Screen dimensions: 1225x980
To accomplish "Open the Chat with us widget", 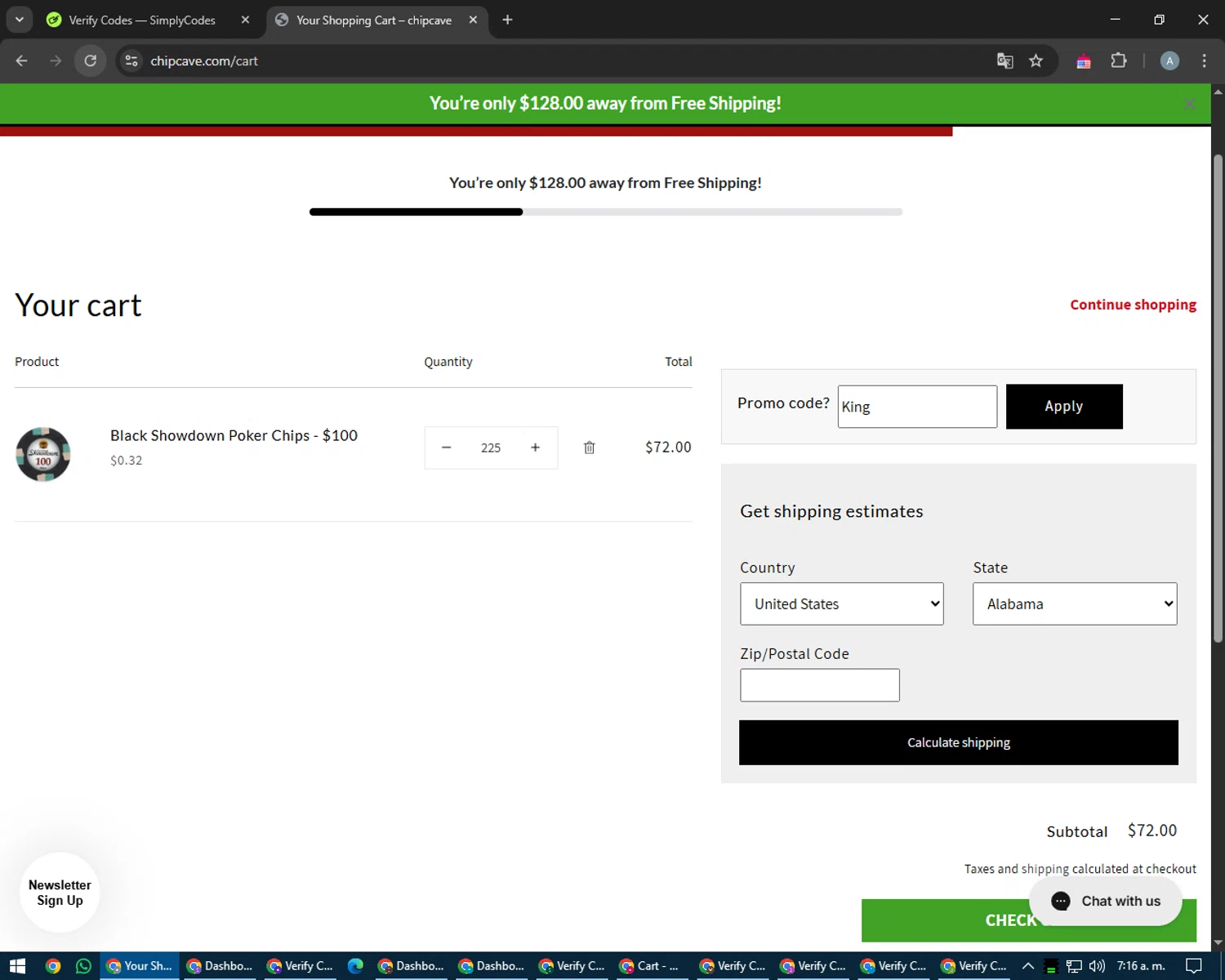I will tap(1106, 901).
